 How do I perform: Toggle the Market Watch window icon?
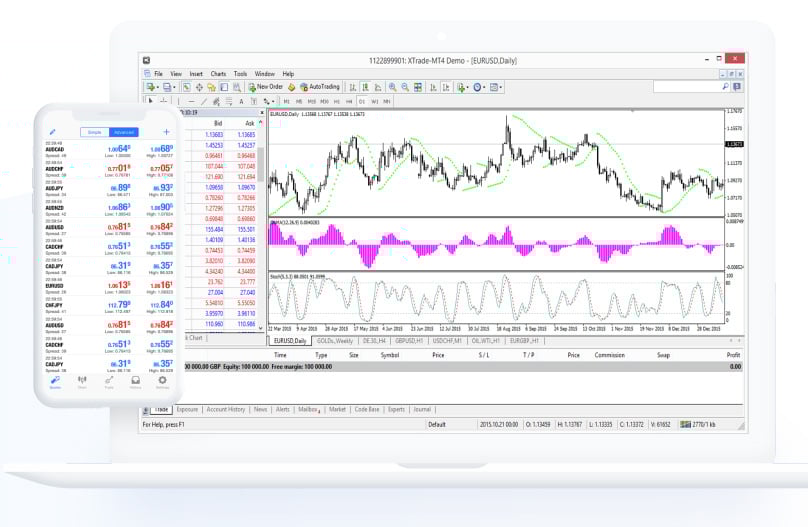[187, 88]
